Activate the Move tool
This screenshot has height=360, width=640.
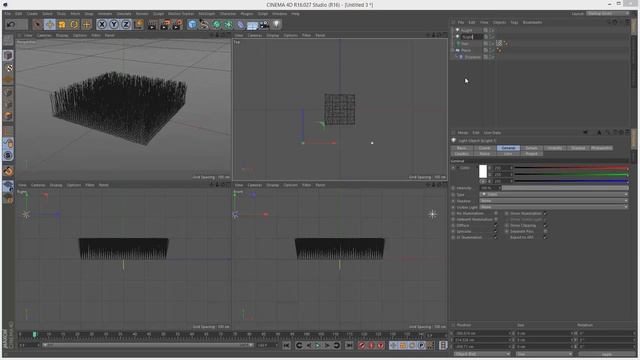click(x=50, y=24)
